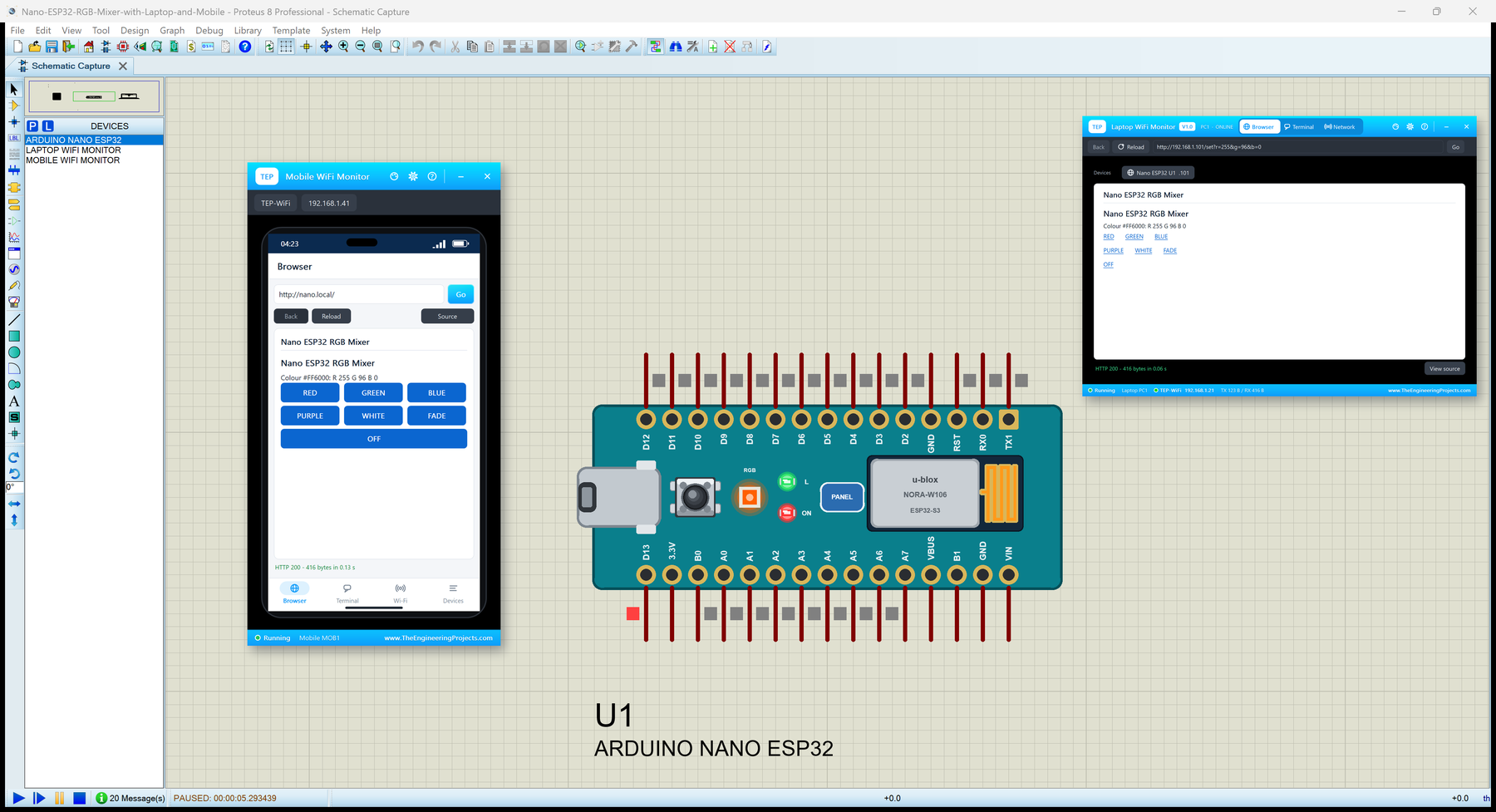Click the laptop monitor URL address field

tap(1298, 147)
